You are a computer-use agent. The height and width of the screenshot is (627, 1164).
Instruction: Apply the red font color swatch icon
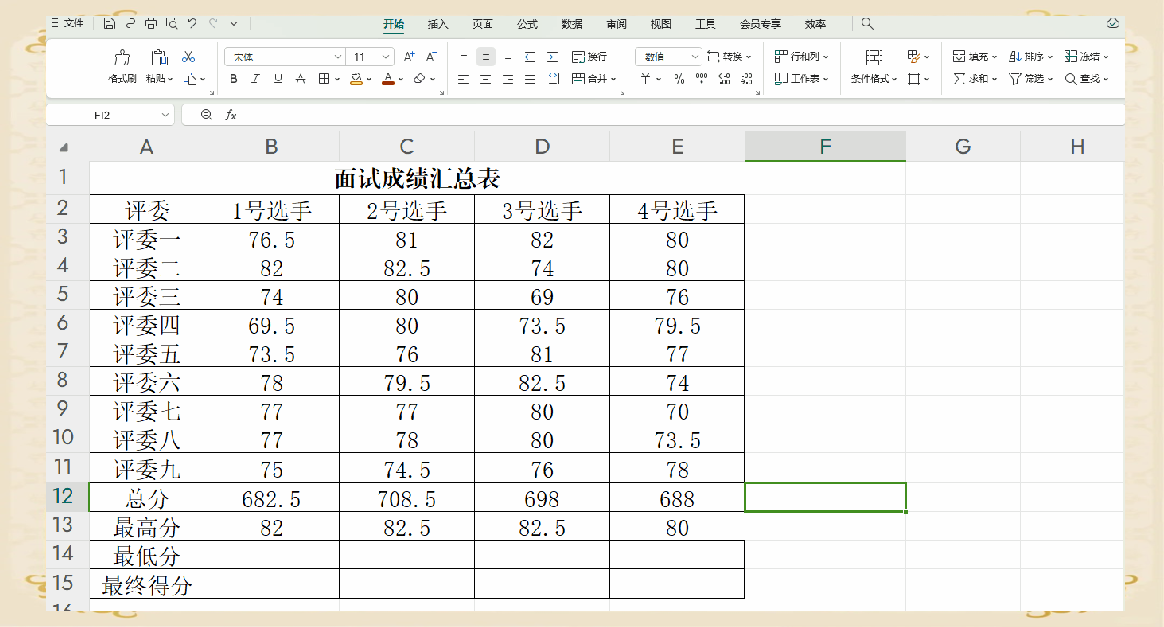(388, 79)
